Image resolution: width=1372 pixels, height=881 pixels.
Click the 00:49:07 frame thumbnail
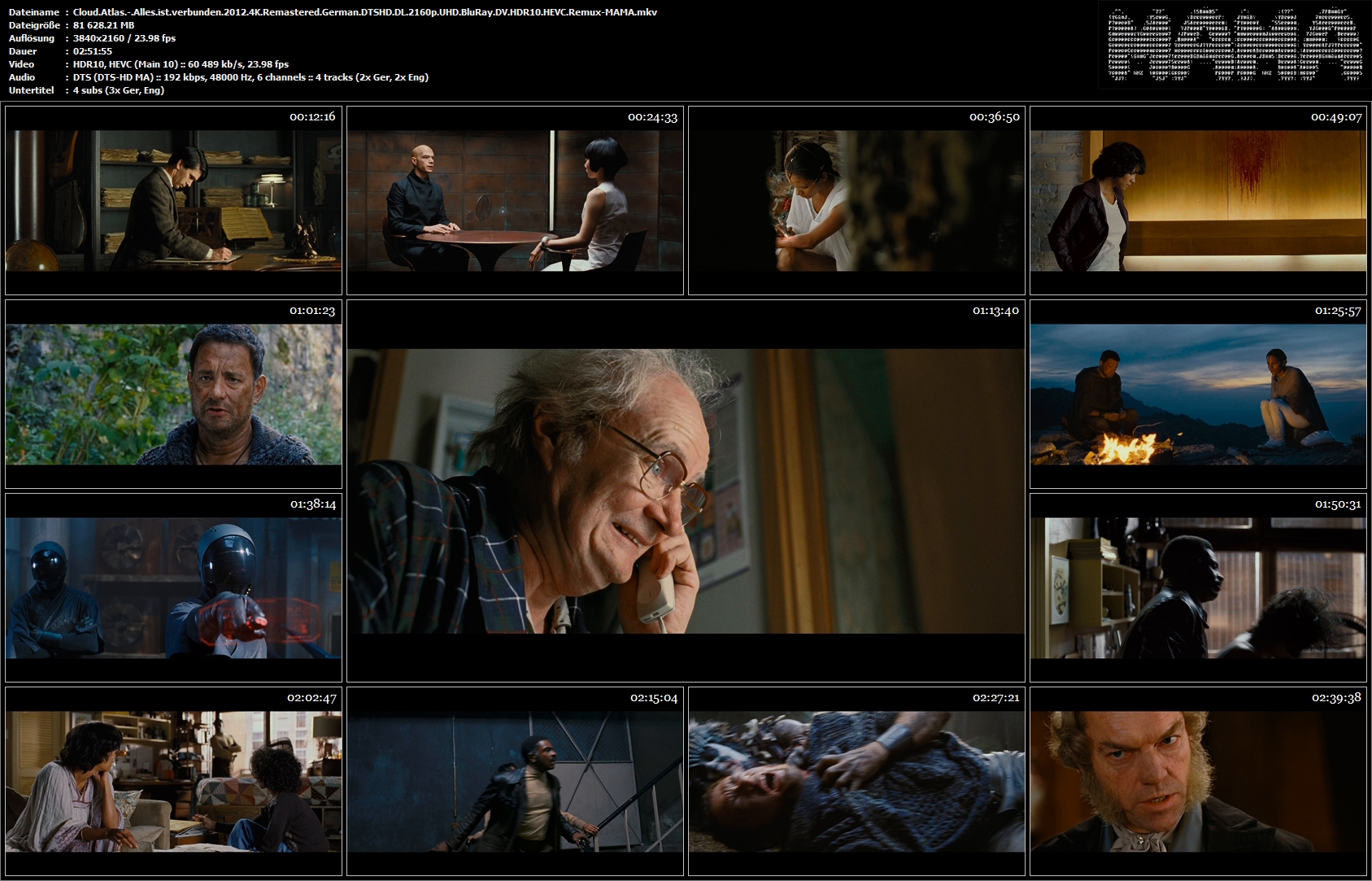1198,200
